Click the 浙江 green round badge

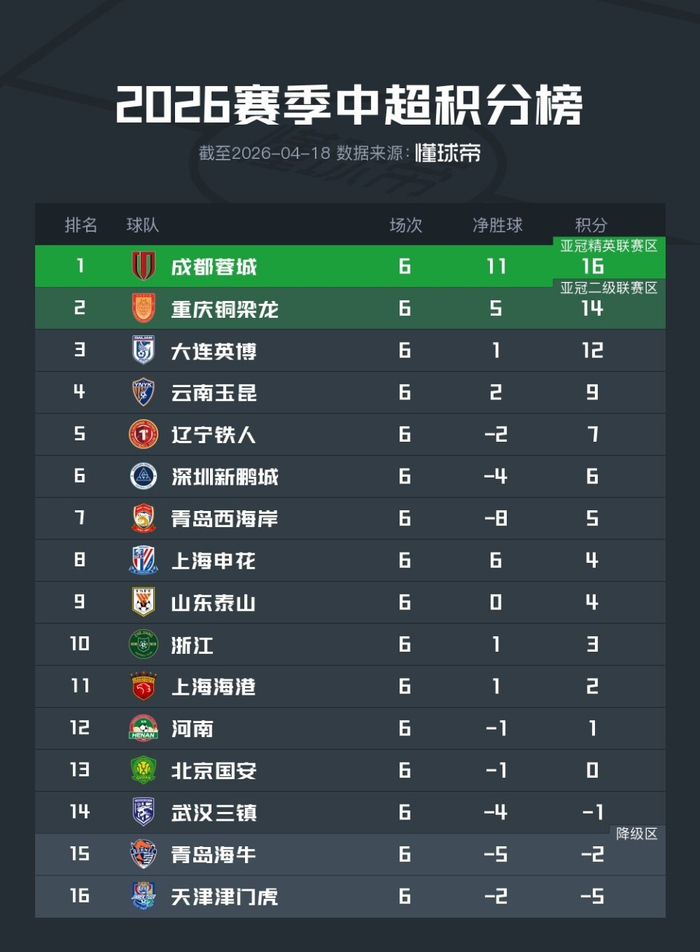[x=144, y=644]
